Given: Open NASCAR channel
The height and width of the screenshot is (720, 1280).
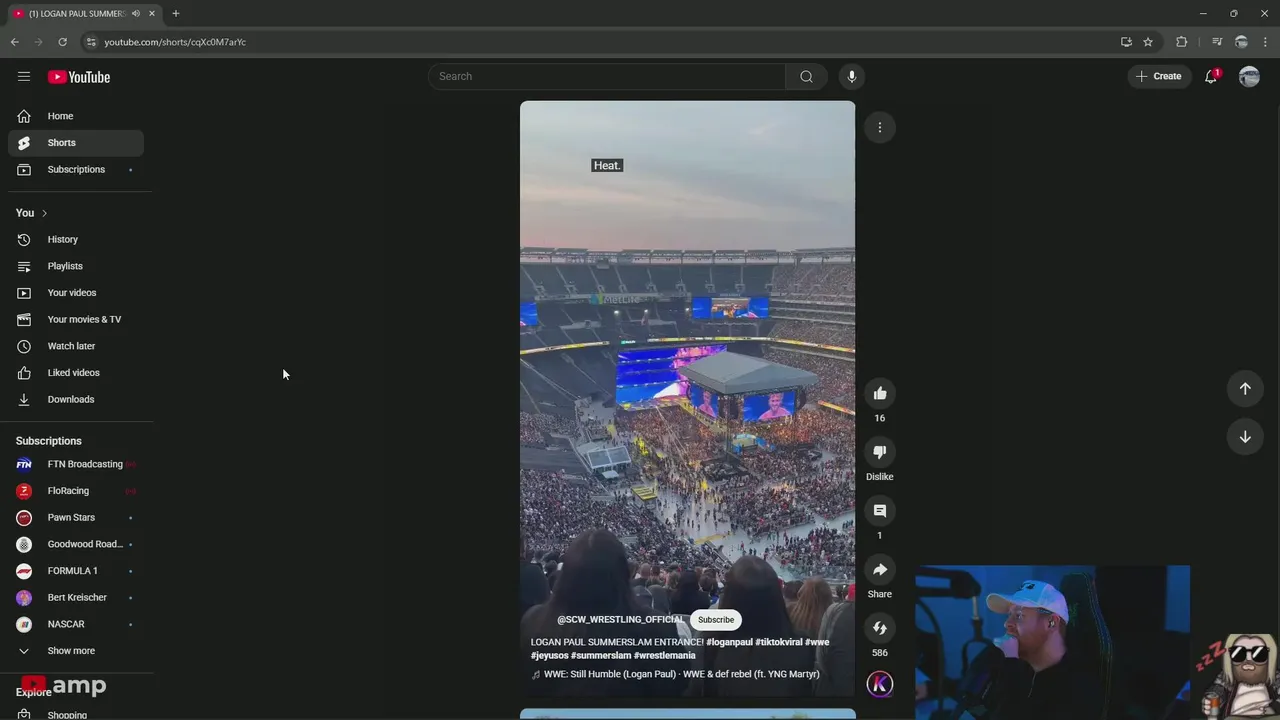Looking at the screenshot, I should [x=76, y=624].
